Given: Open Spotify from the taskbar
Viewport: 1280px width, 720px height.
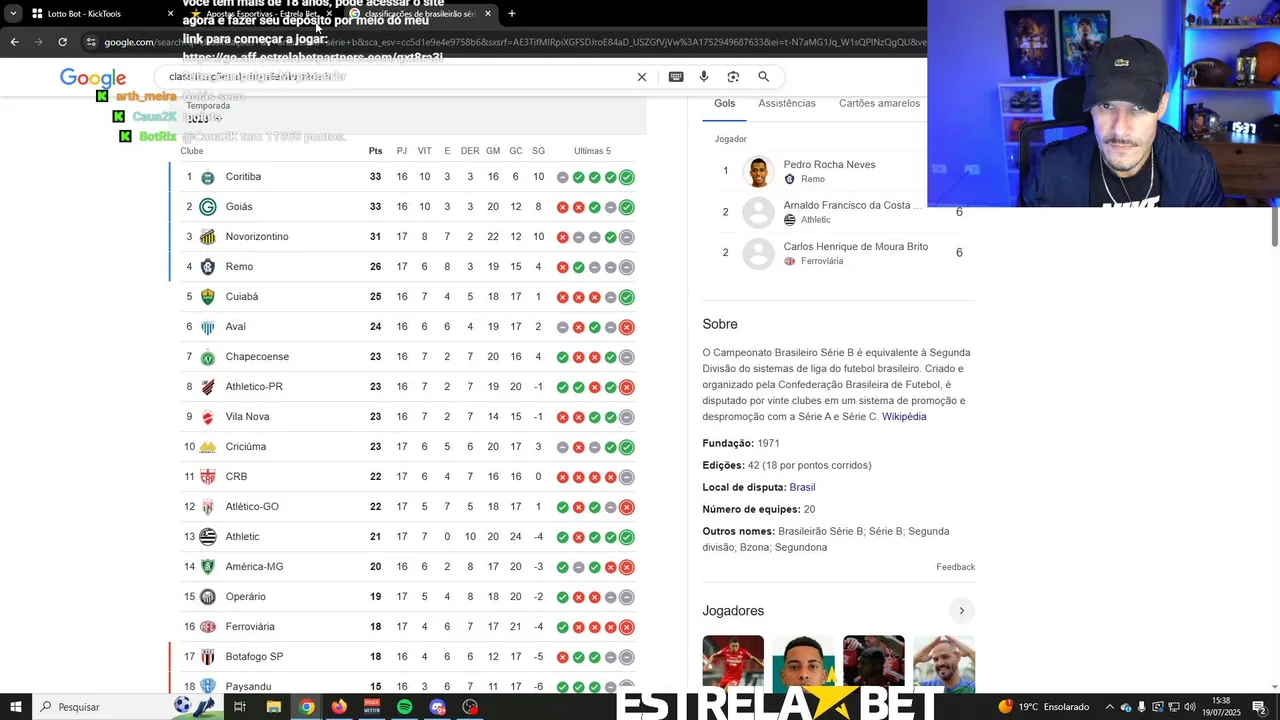Looking at the screenshot, I should pos(404,707).
